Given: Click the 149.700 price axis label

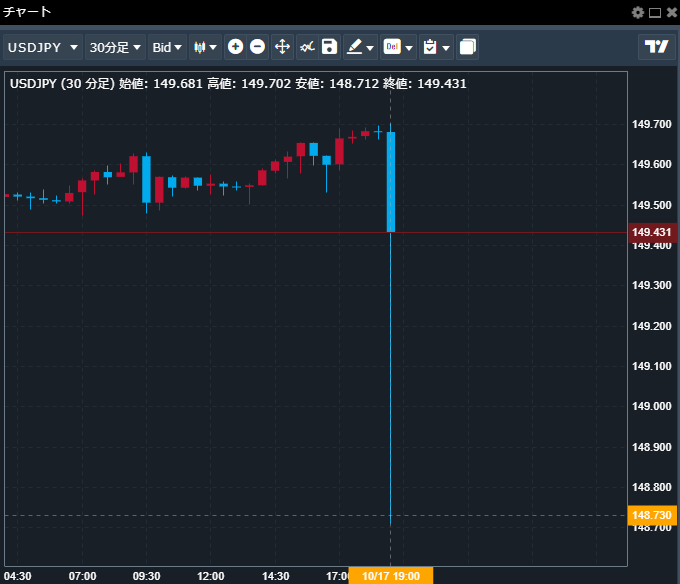Looking at the screenshot, I should [651, 124].
